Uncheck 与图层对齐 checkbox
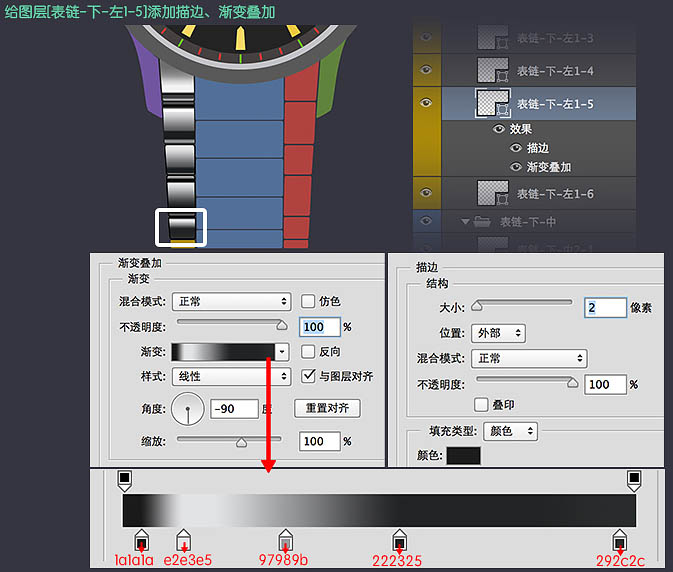 pos(308,377)
